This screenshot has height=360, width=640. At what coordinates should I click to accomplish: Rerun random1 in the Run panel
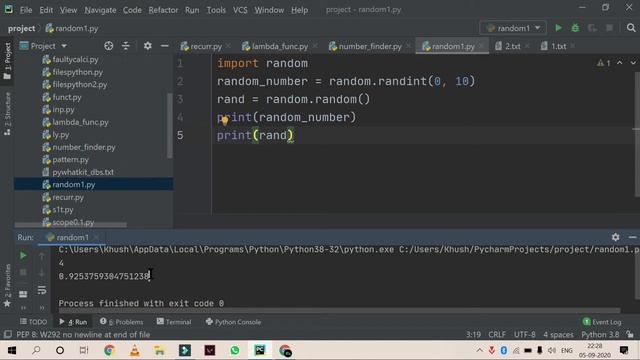23,256
